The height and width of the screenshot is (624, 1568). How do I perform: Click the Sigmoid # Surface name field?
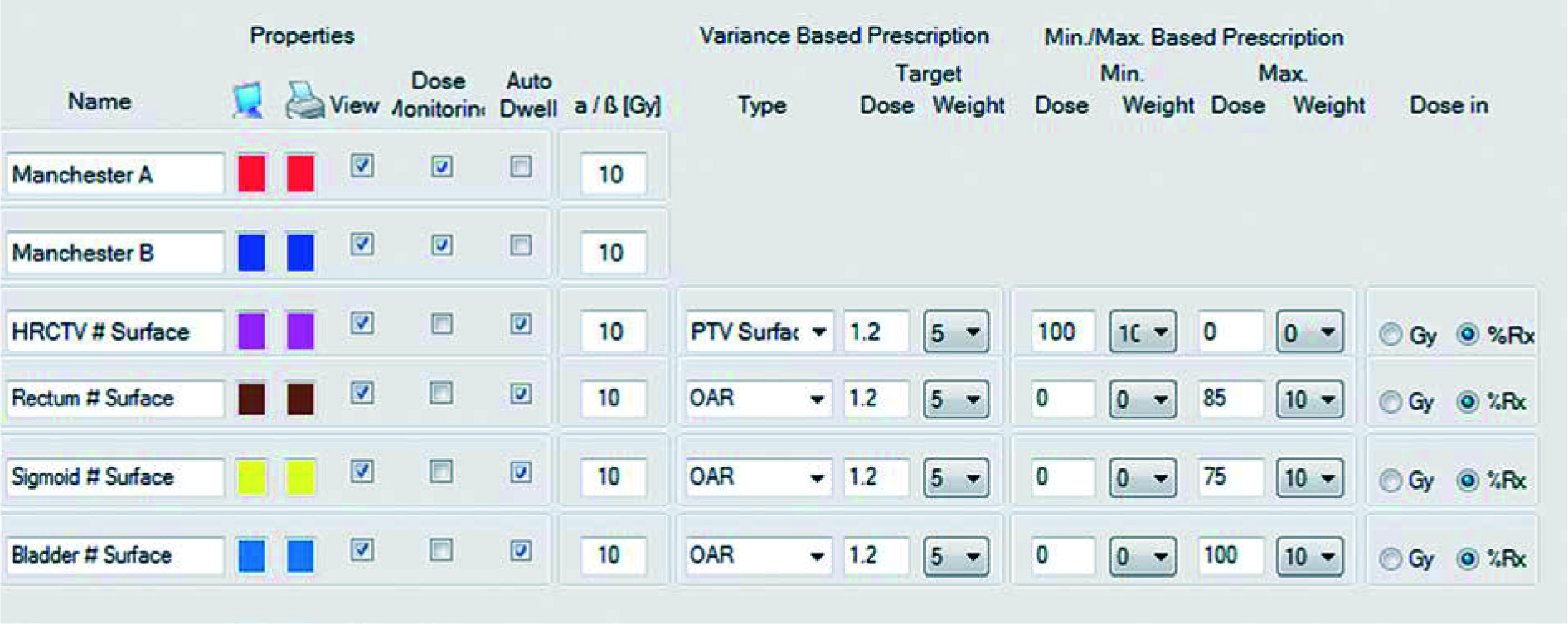click(114, 477)
